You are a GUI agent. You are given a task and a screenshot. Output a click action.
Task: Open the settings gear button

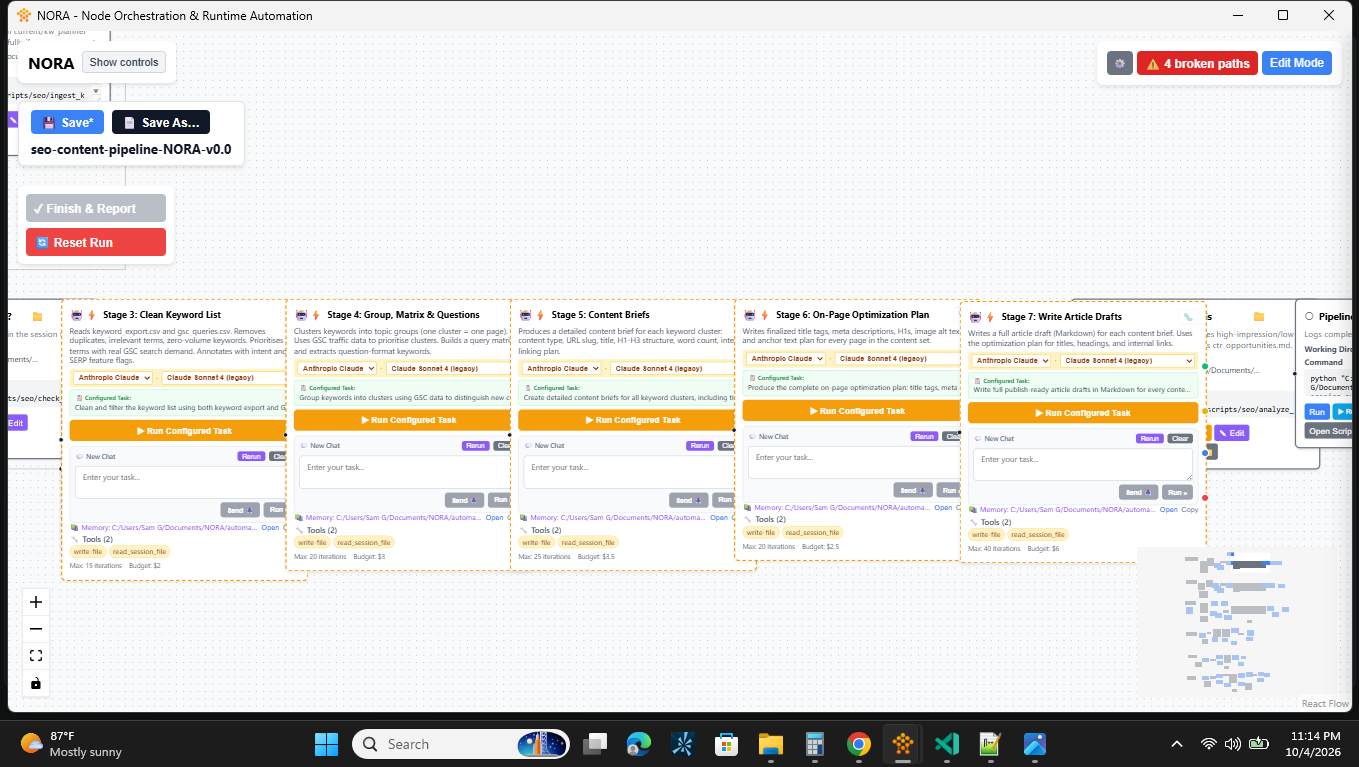point(1119,63)
